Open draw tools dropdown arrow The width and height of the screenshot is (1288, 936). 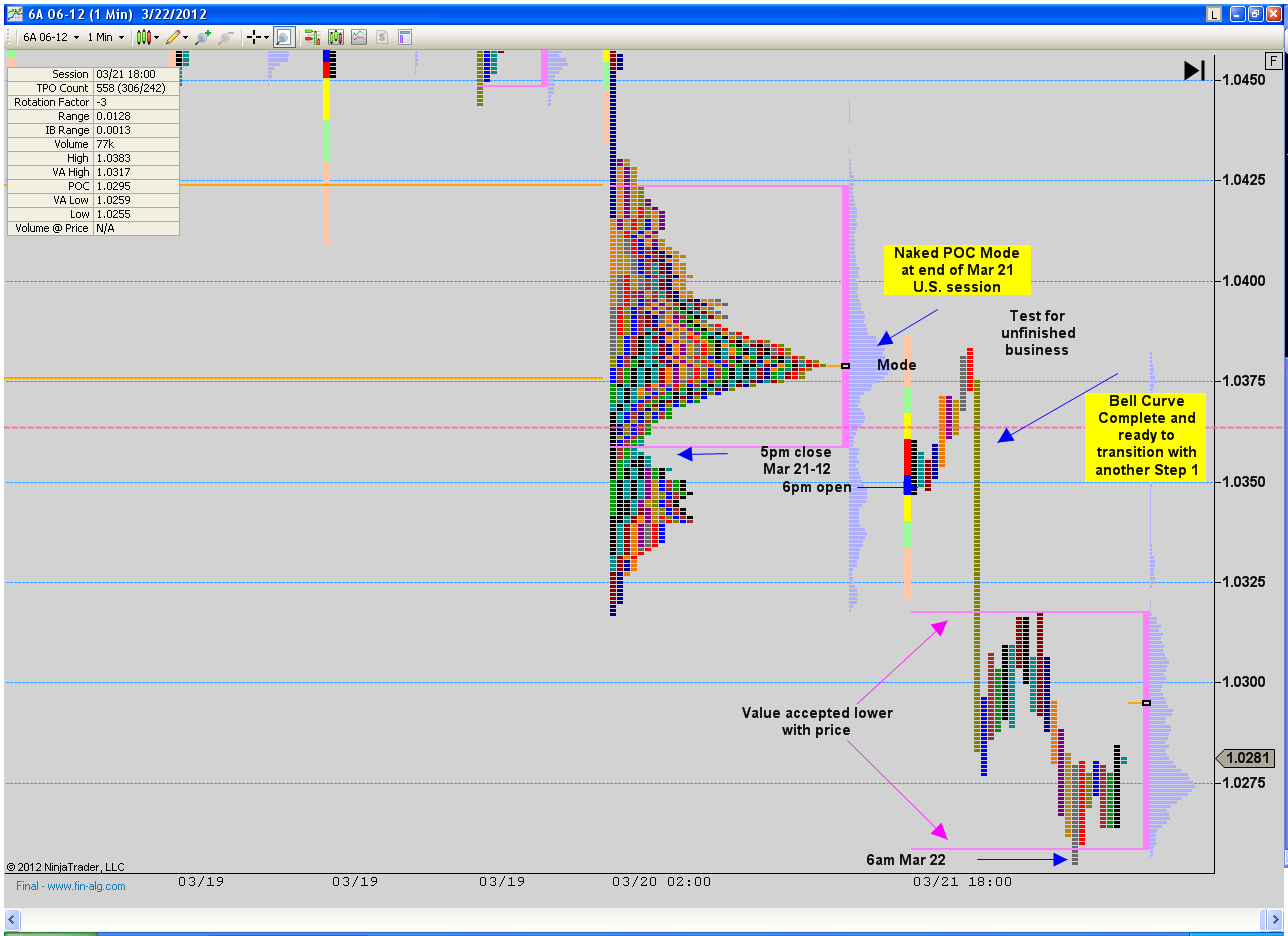coord(186,37)
